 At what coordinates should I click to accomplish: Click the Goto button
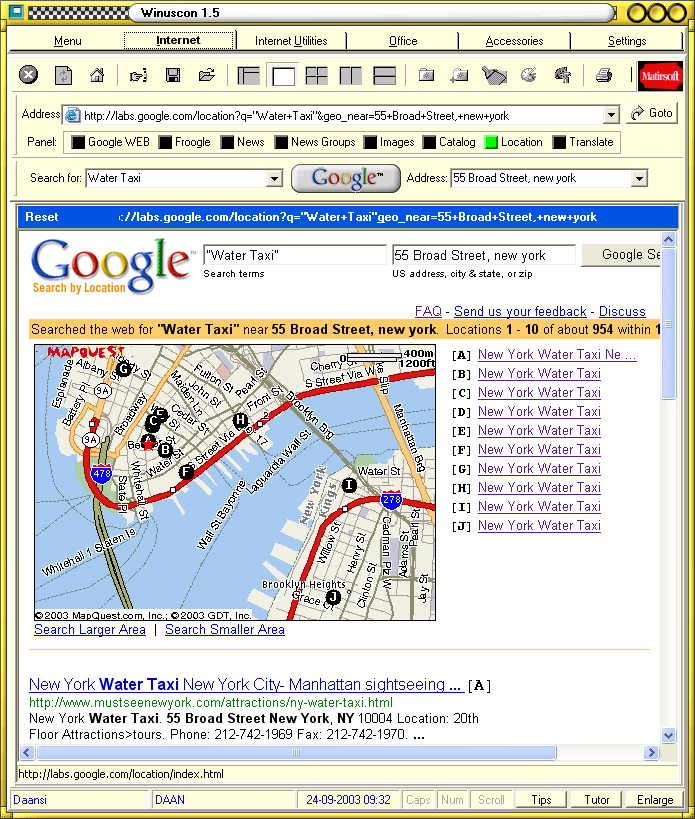click(x=652, y=113)
